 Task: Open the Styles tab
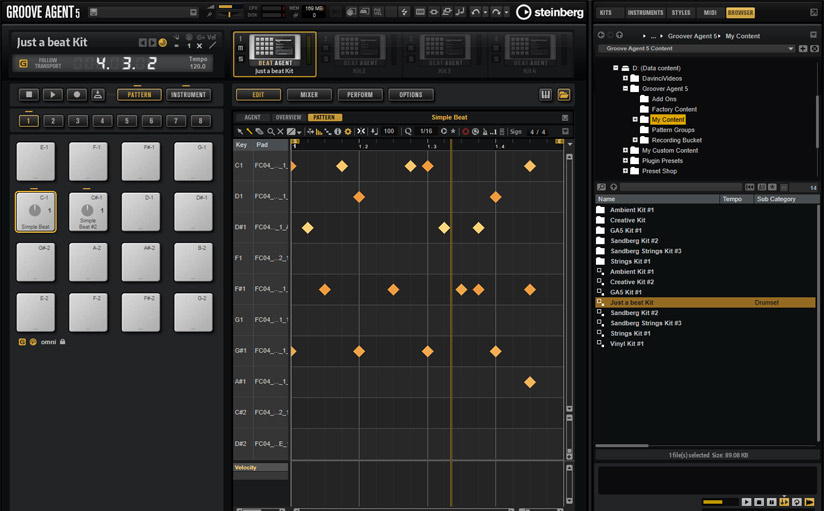pyautogui.click(x=681, y=13)
